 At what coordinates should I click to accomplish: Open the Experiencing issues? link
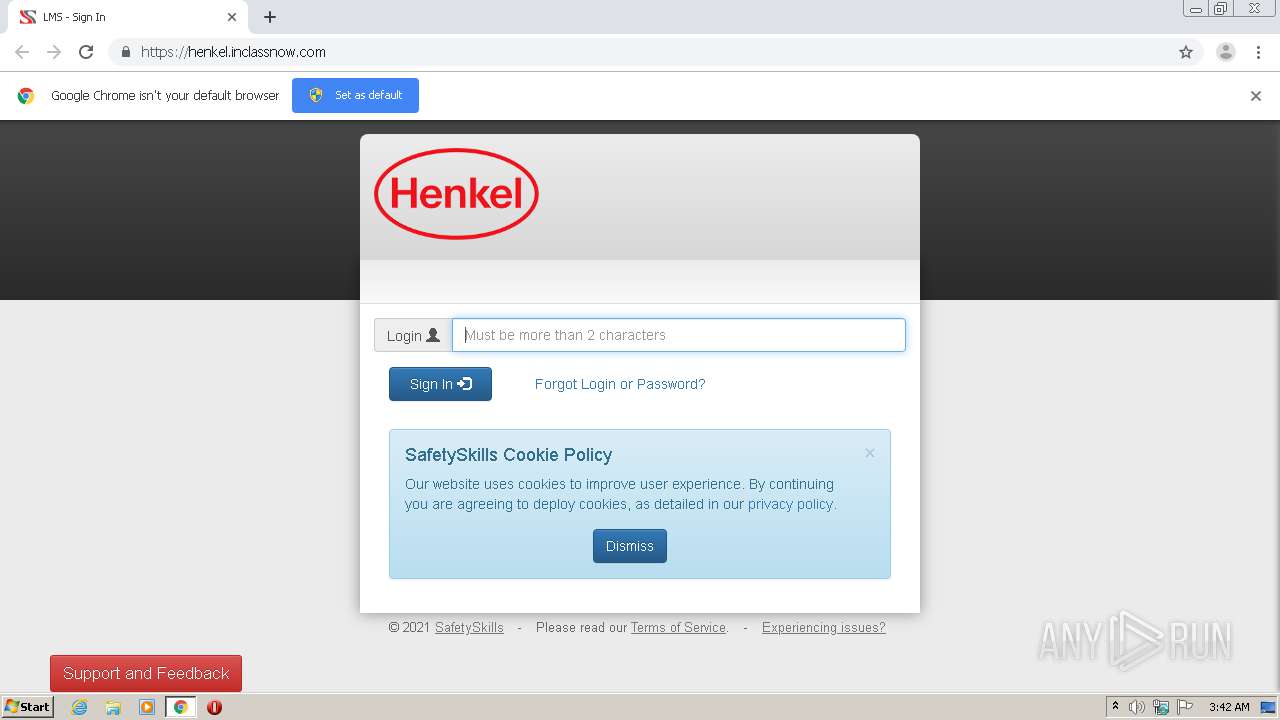[x=824, y=628]
